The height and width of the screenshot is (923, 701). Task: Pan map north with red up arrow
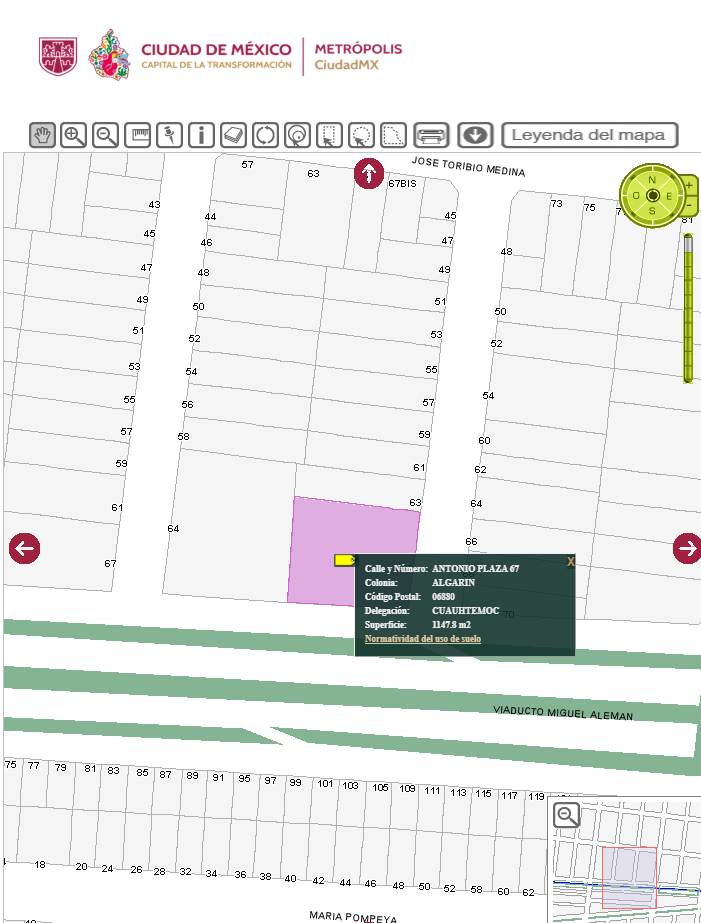pos(369,174)
